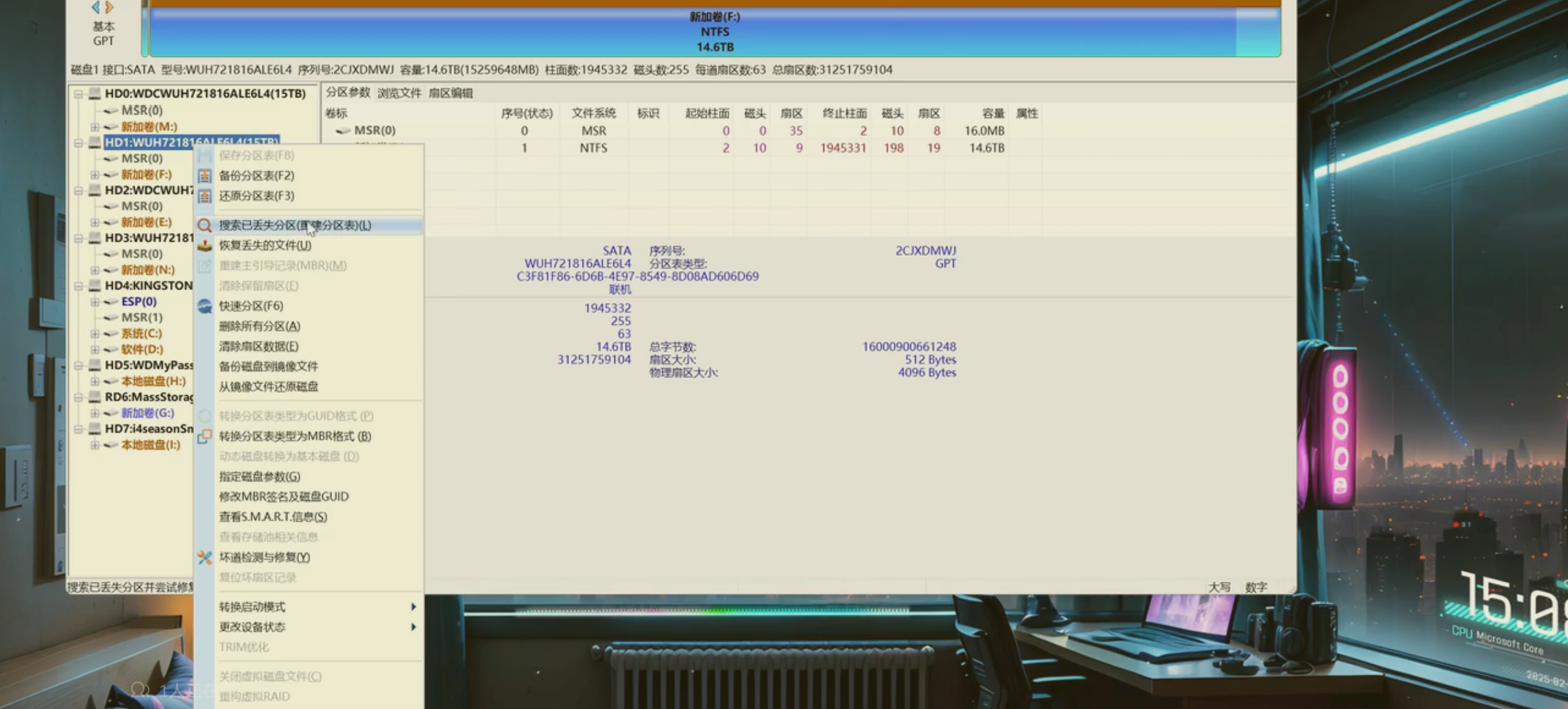Click the next disk right arrow icon
Image resolution: width=1568 pixels, height=709 pixels.
tap(110, 8)
